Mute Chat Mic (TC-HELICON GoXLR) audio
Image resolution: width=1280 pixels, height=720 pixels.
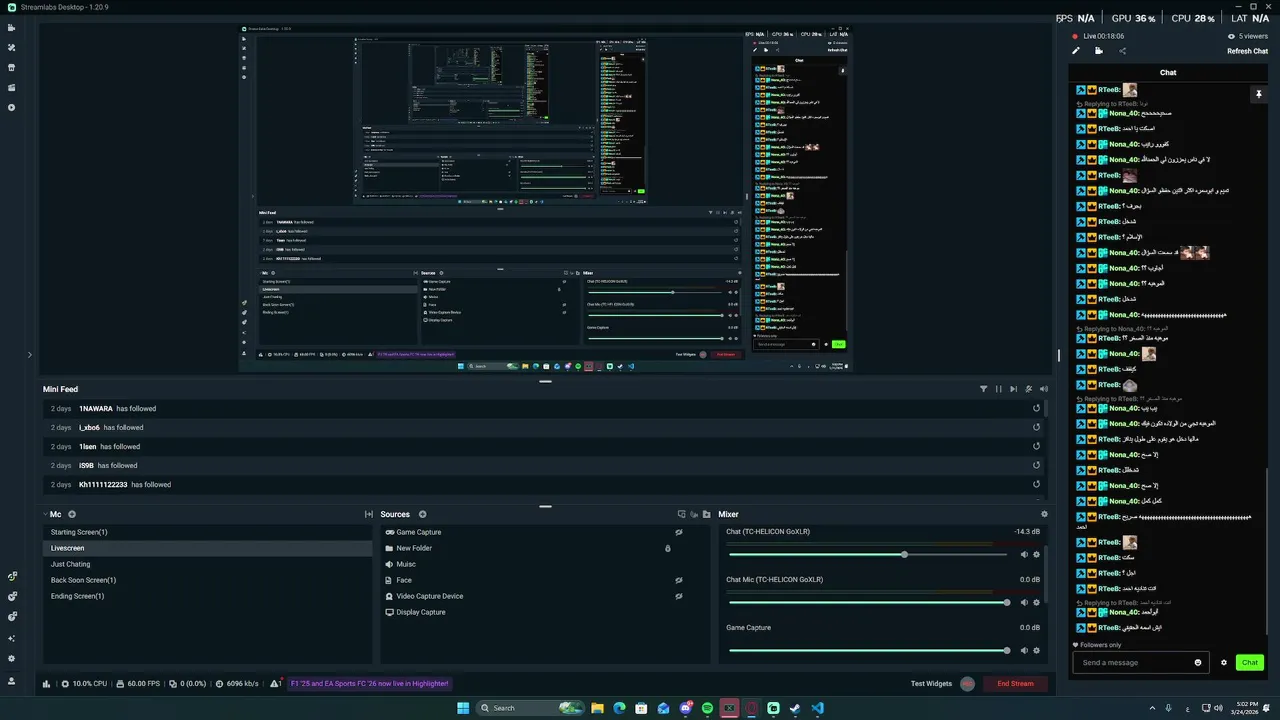[x=1024, y=602]
